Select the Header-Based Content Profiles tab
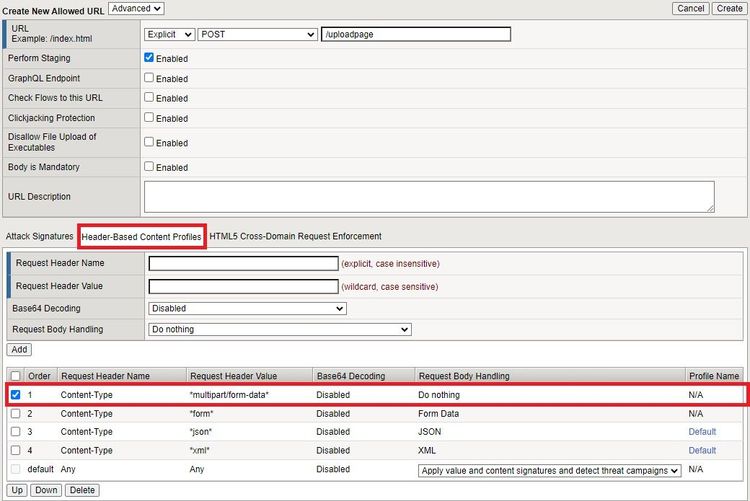 point(142,236)
